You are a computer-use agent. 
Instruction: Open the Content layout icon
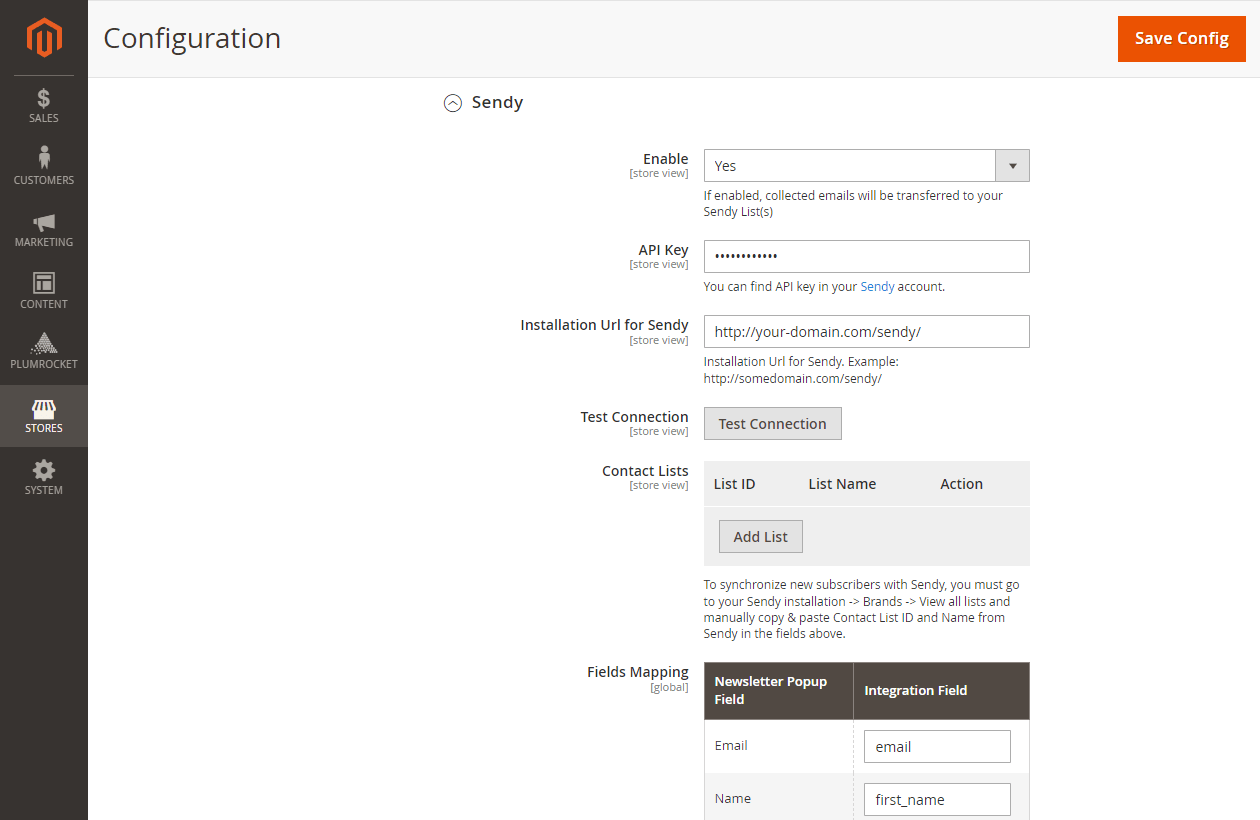[44, 283]
